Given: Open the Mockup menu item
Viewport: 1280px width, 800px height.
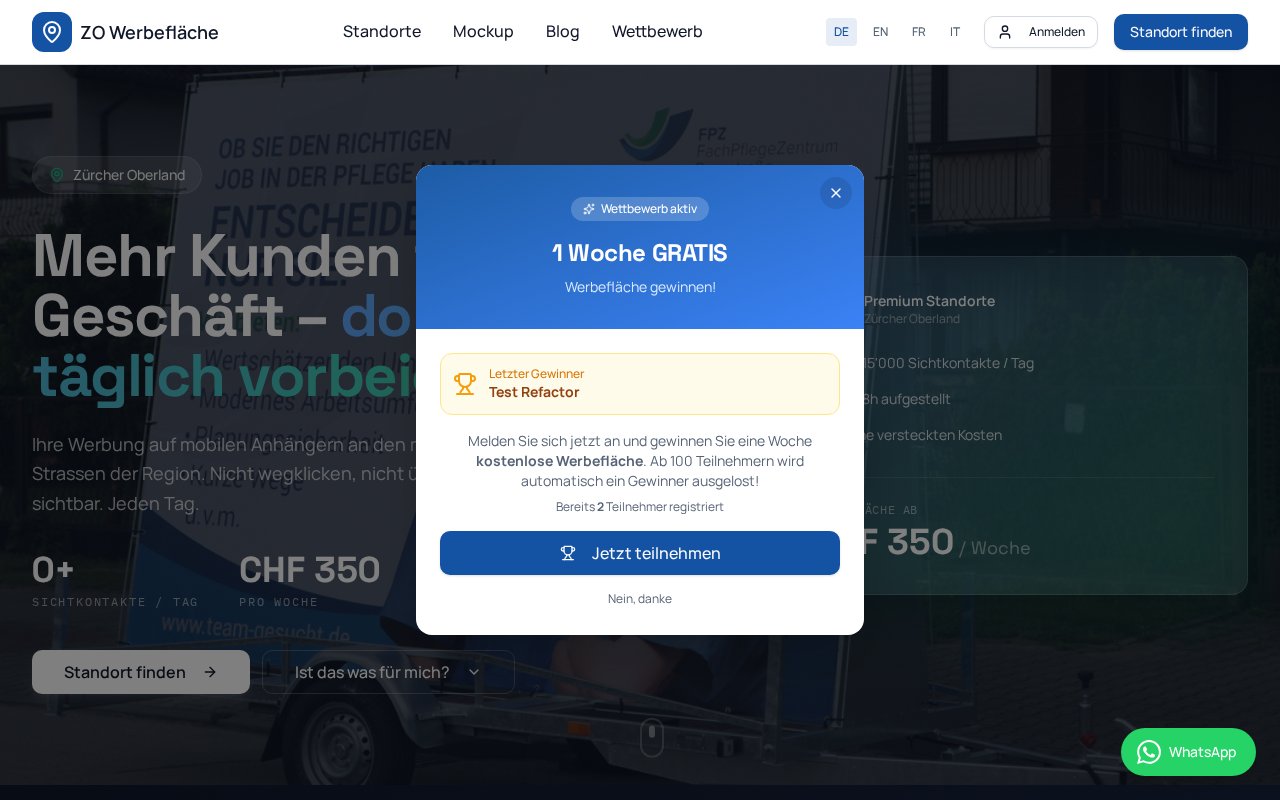Looking at the screenshot, I should tap(483, 31).
